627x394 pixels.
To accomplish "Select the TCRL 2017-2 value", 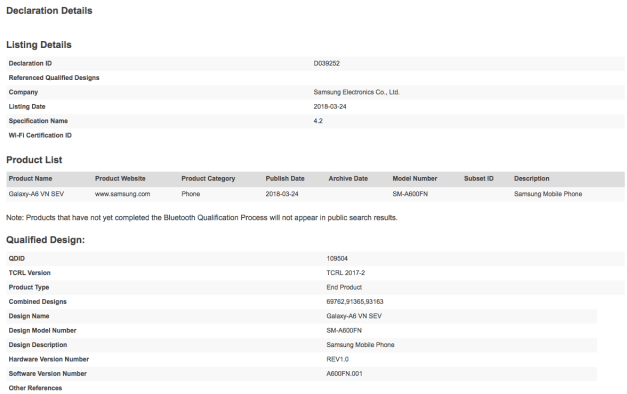I will [345, 273].
